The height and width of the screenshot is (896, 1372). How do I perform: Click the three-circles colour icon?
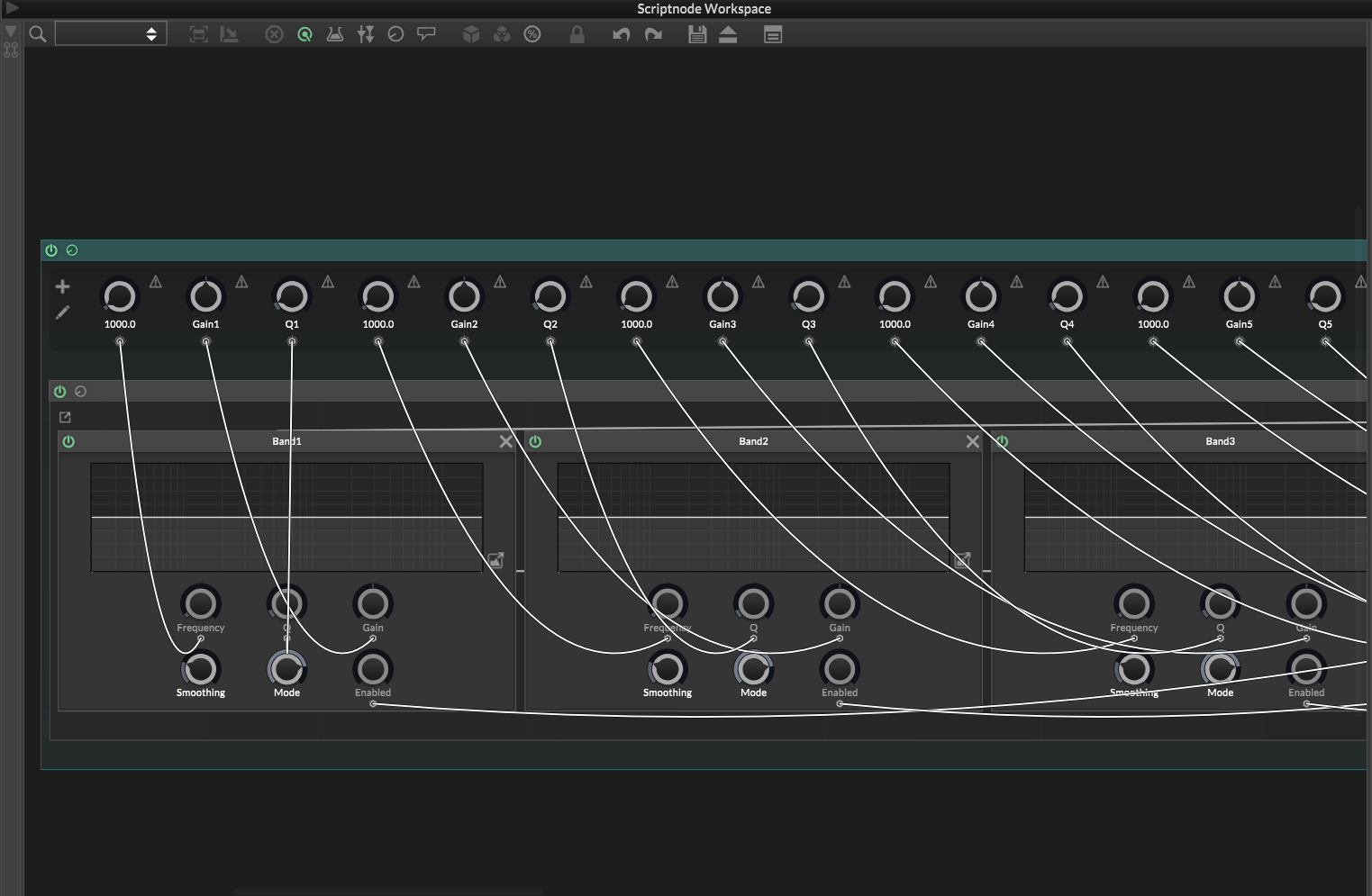pyautogui.click(x=502, y=34)
